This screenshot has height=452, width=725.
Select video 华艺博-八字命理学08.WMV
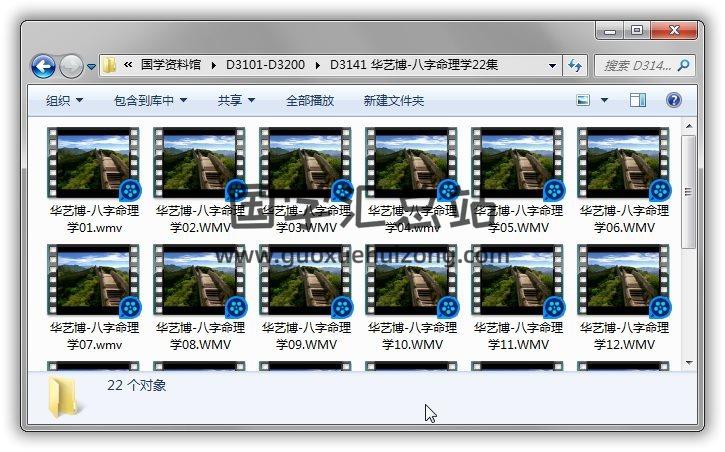click(x=200, y=298)
